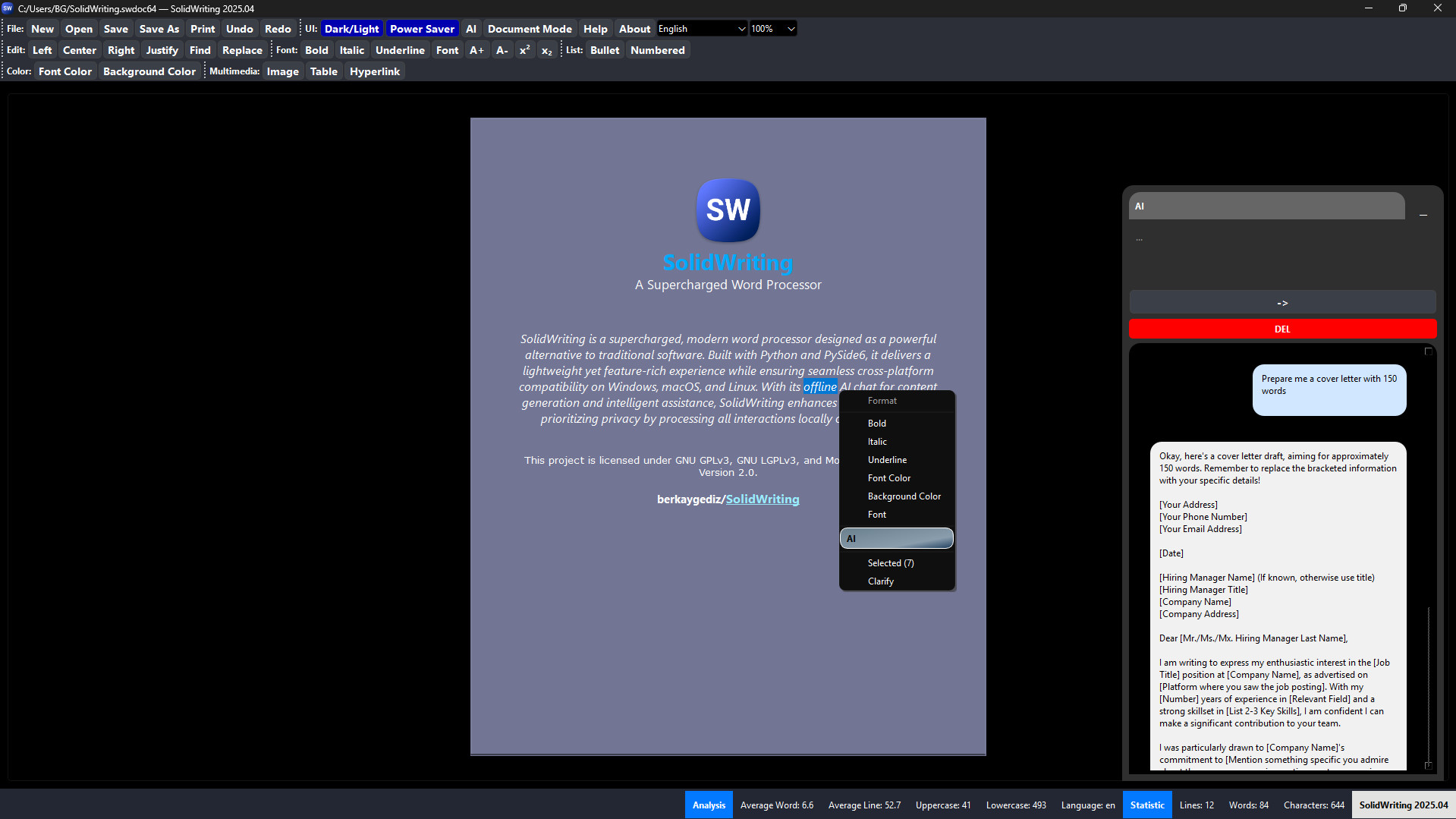Viewport: 1456px width, 819px height.
Task: Choose Save As in the File toolbar
Action: tap(159, 29)
